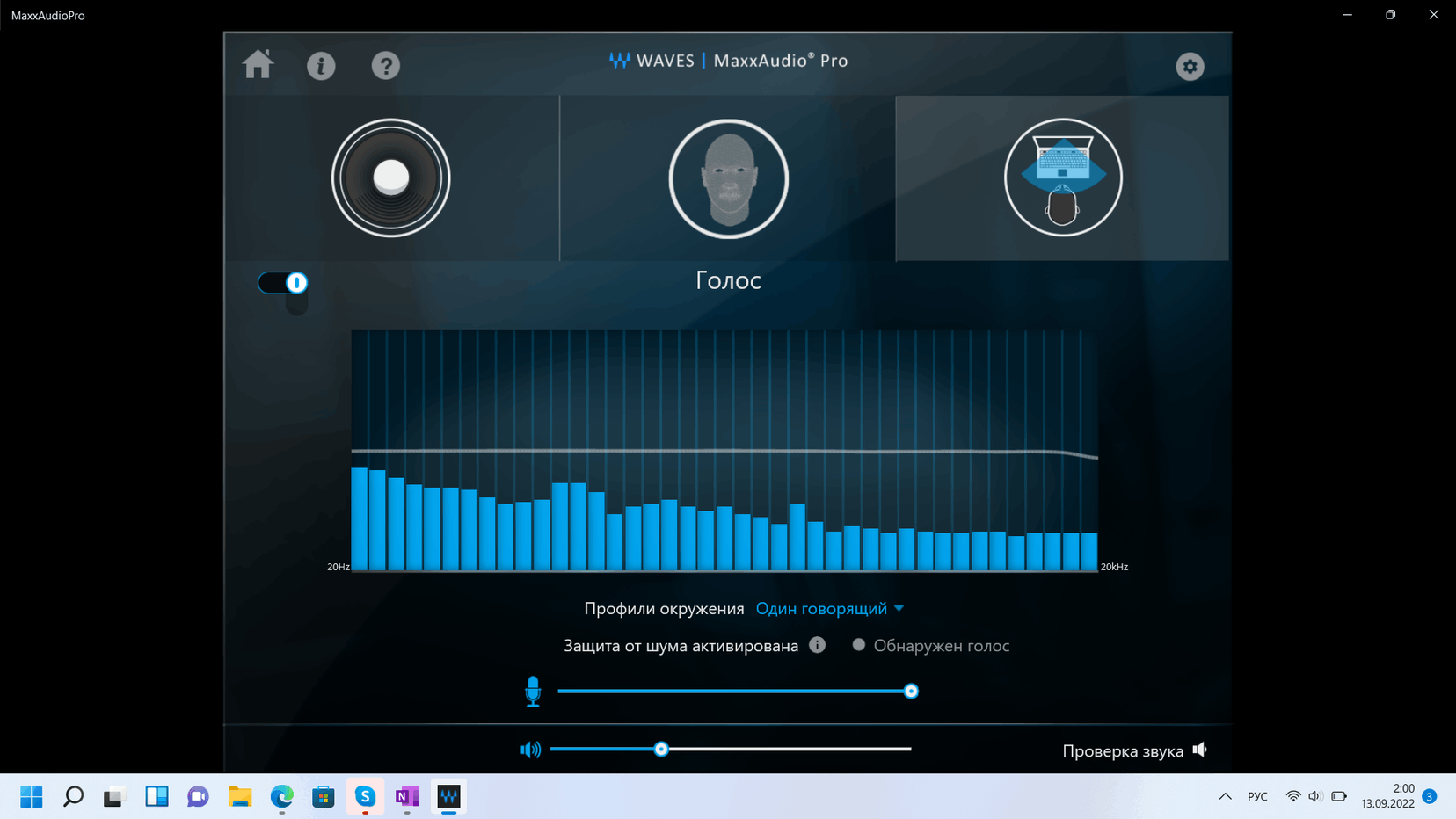Click the voice spectrum equalizer graph
Image resolution: width=1456 pixels, height=819 pixels.
[x=724, y=450]
